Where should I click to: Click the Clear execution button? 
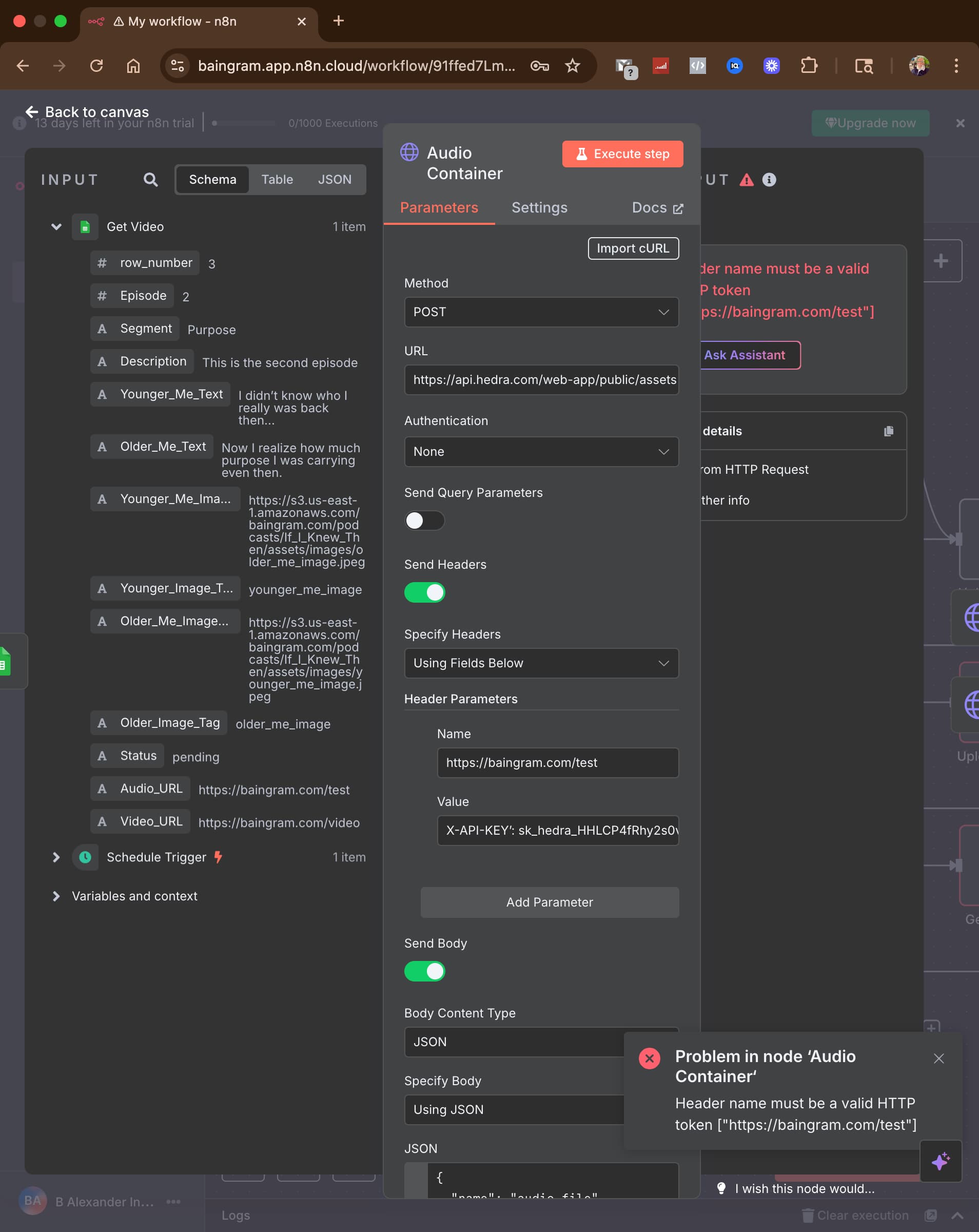856,1216
